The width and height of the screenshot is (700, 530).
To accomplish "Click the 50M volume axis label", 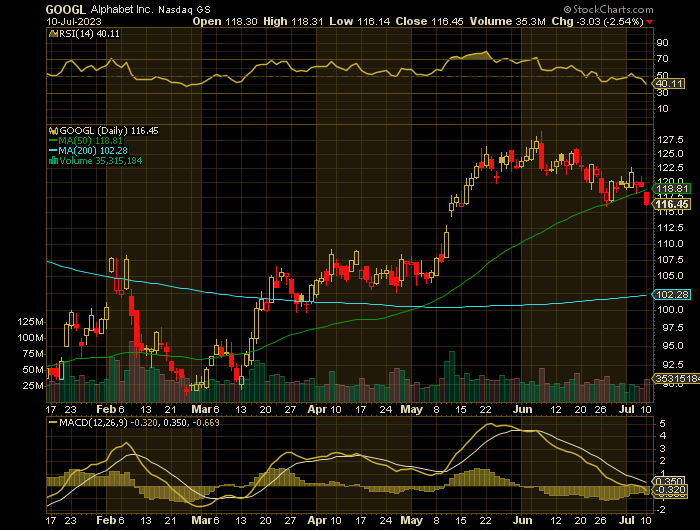I will point(33,370).
